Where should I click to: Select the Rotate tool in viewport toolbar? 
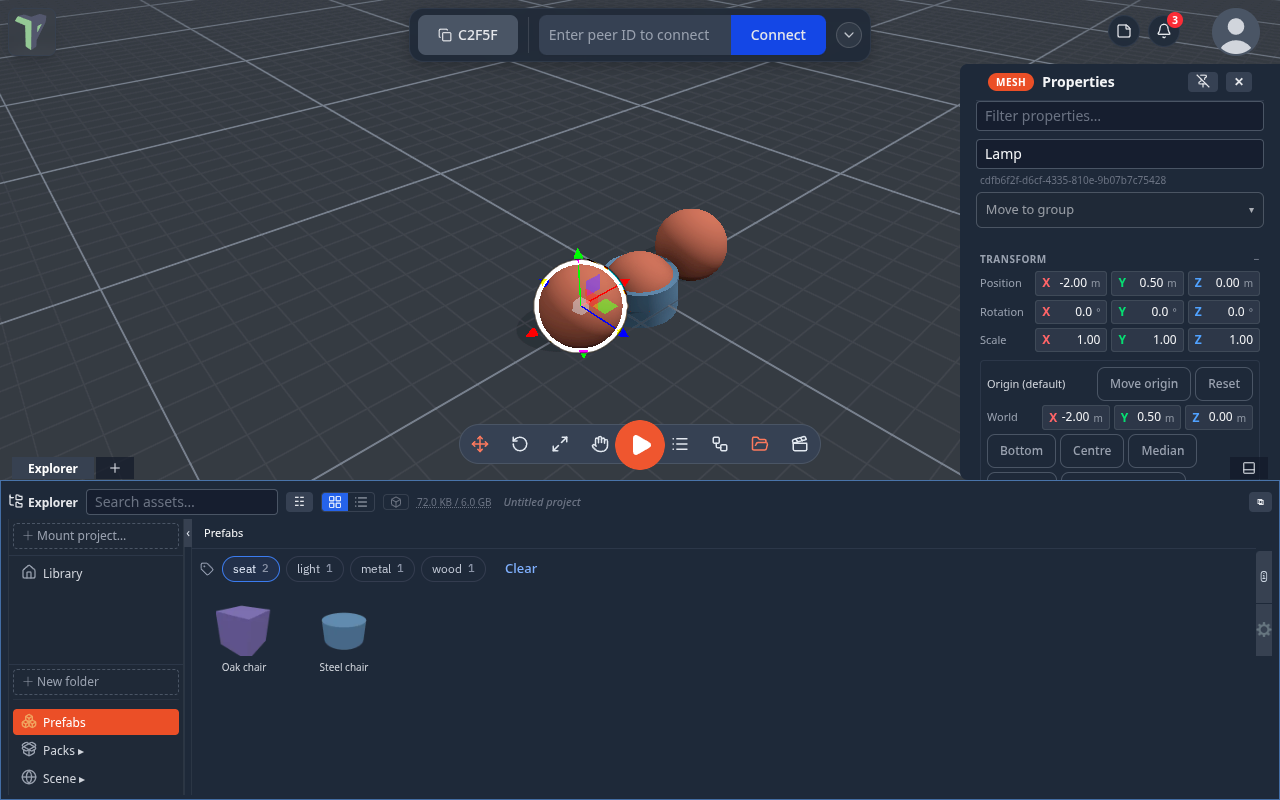[520, 444]
